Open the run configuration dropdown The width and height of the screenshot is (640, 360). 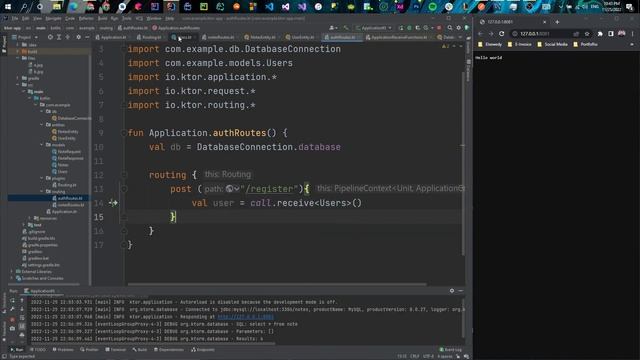pyautogui.click(x=374, y=28)
